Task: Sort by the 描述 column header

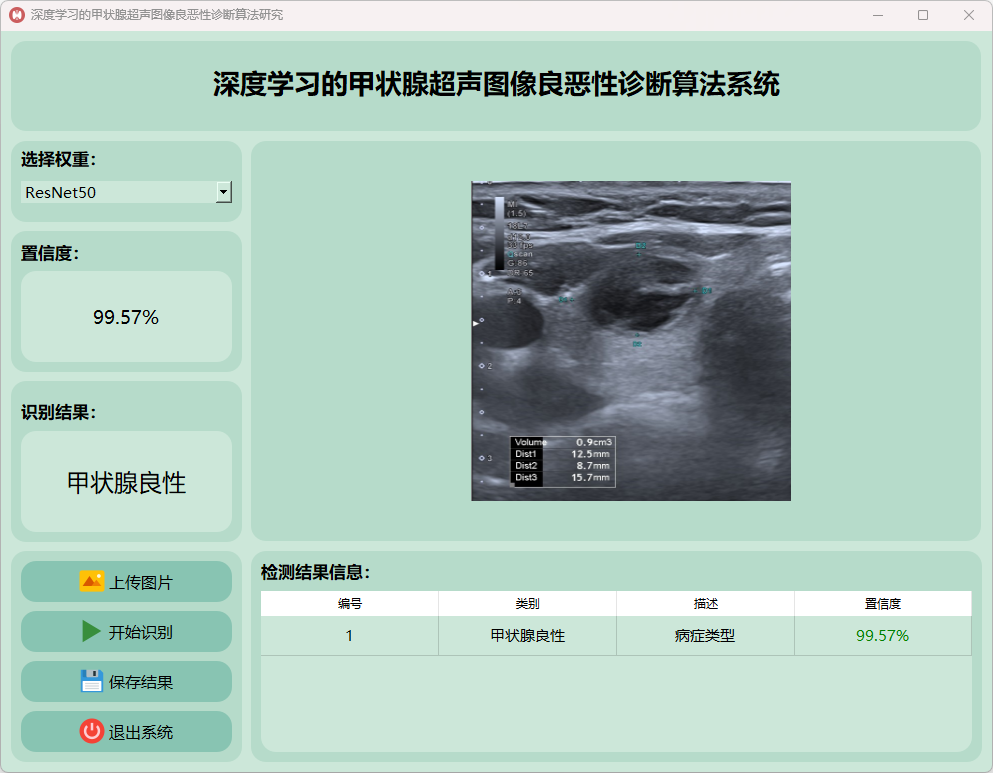Action: [705, 604]
